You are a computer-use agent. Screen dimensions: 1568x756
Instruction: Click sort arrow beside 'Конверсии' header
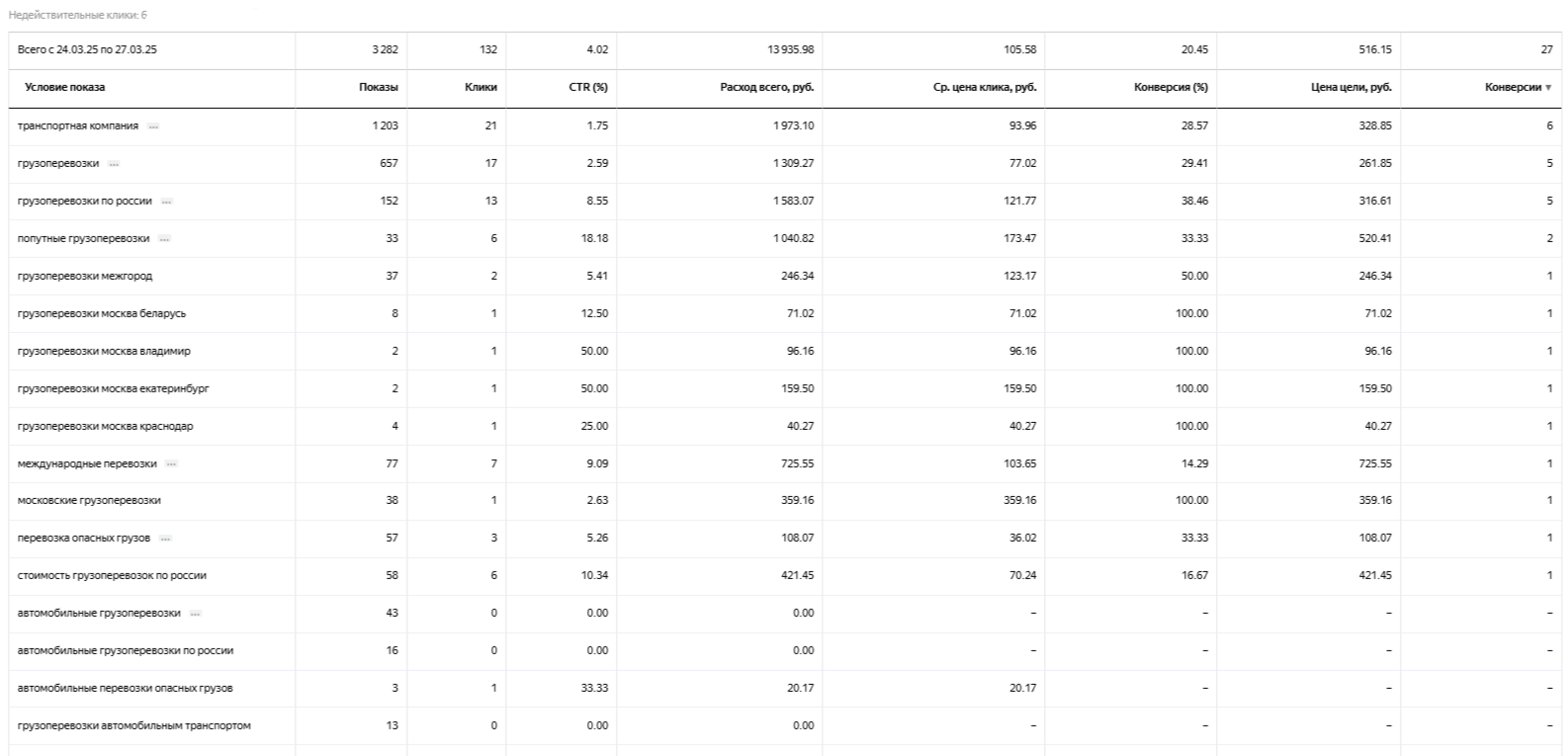1548,88
